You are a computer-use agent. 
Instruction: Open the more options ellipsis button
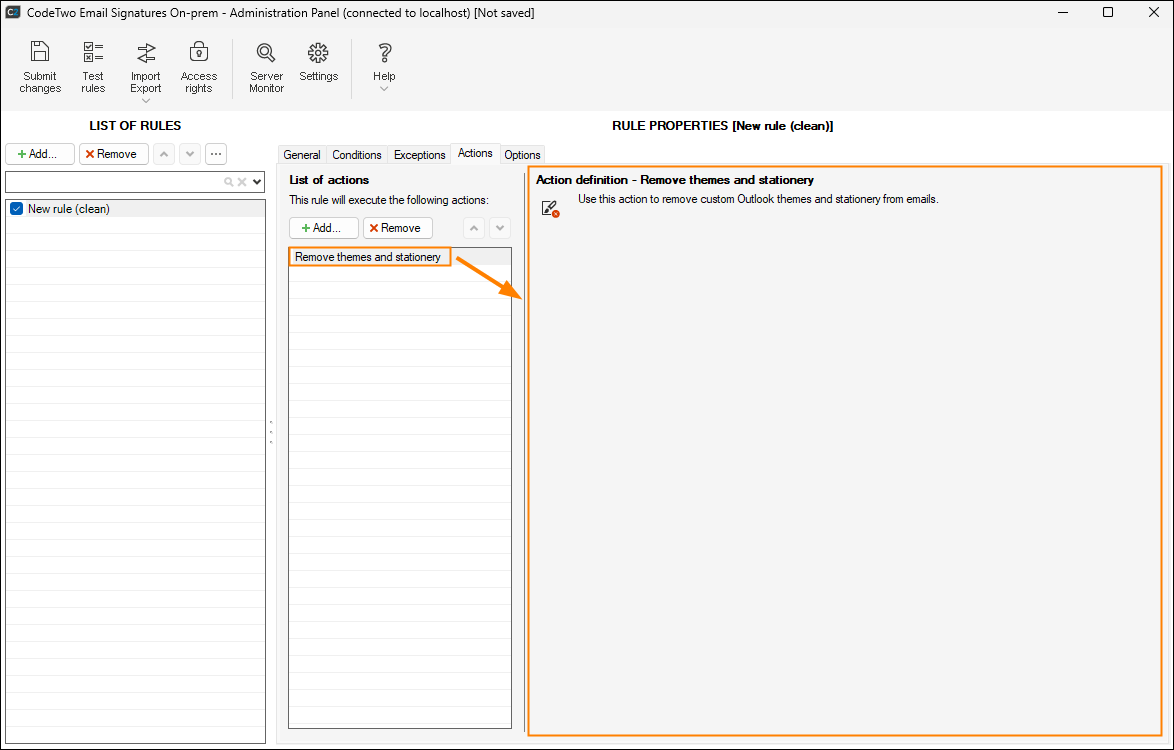[x=216, y=154]
